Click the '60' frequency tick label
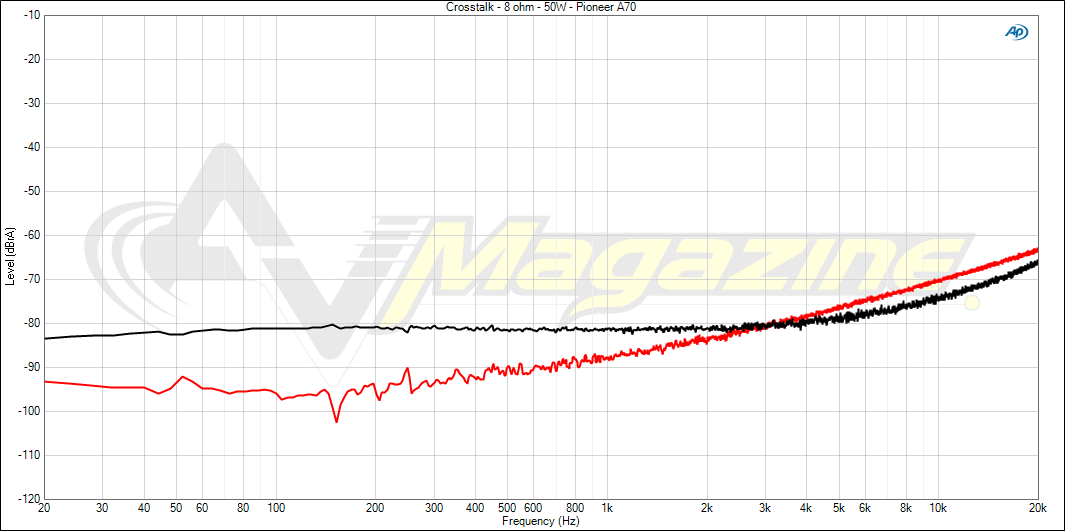The width and height of the screenshot is (1065, 531). (202, 508)
